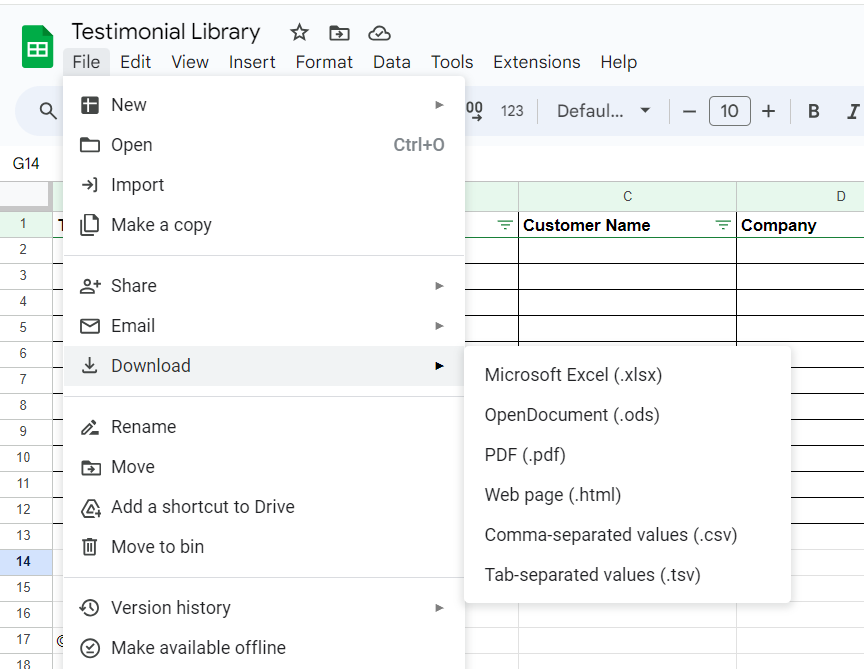
Task: Select row 7 header
Action: 26,379
